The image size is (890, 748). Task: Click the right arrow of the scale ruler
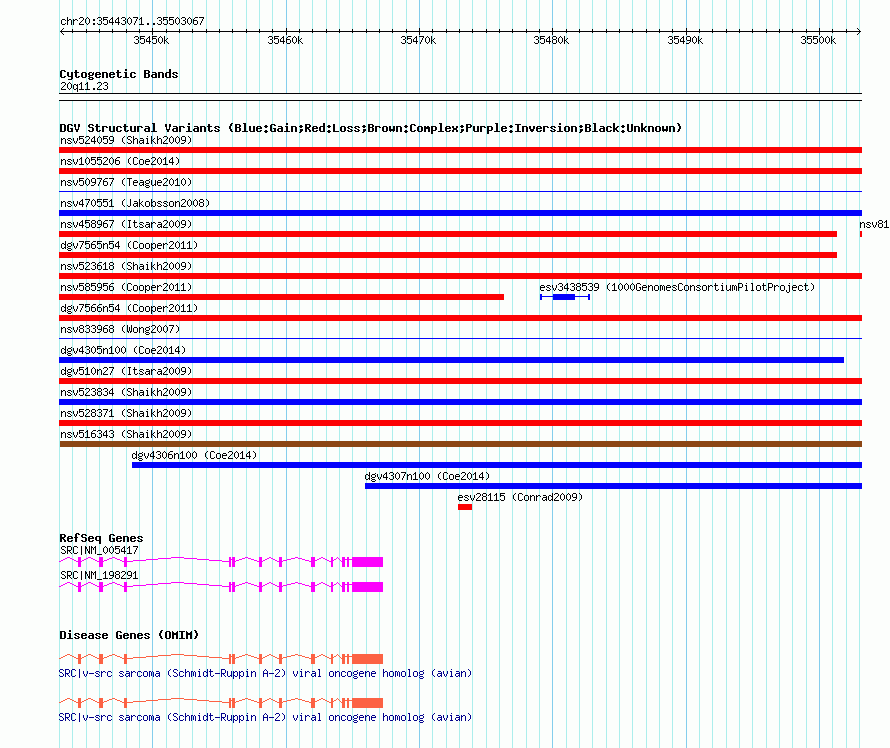point(859,31)
